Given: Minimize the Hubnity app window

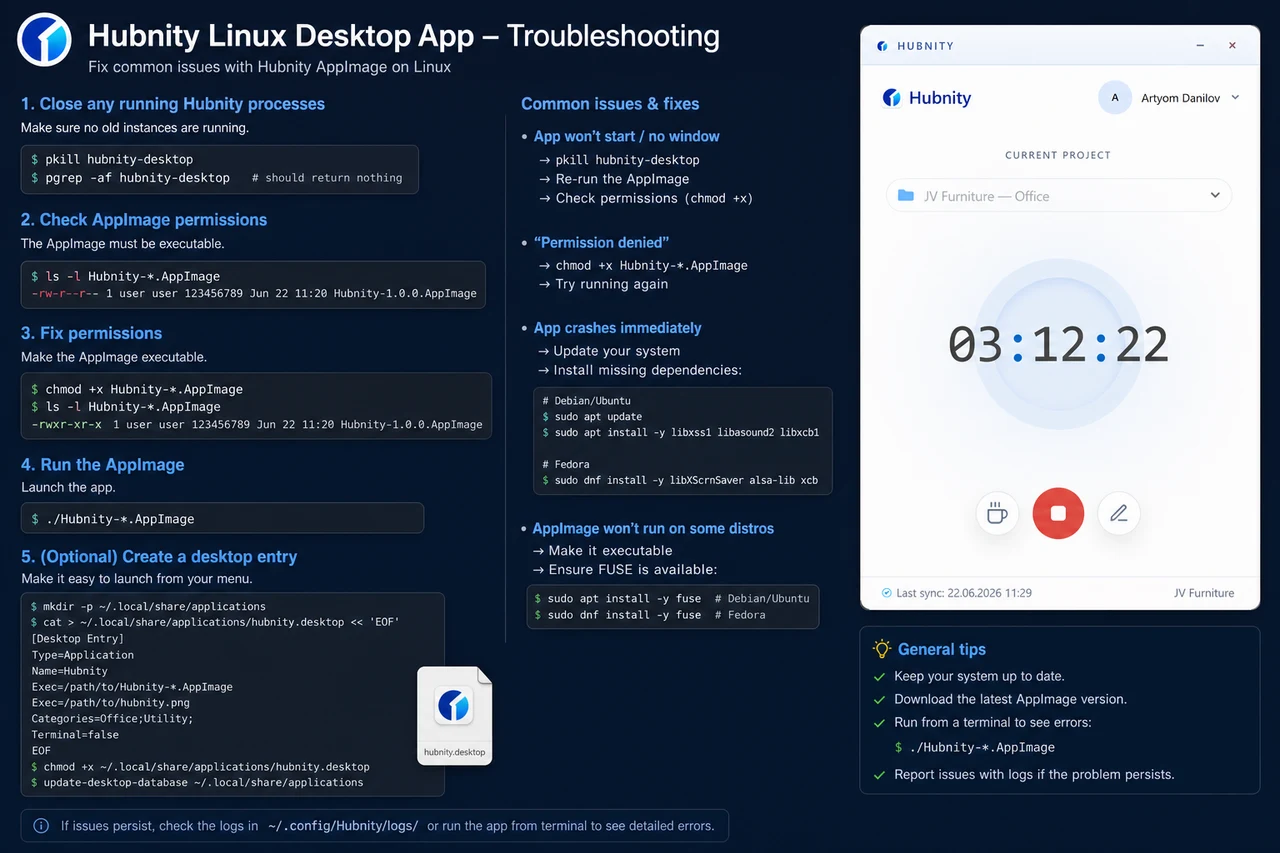Looking at the screenshot, I should 1200,46.
